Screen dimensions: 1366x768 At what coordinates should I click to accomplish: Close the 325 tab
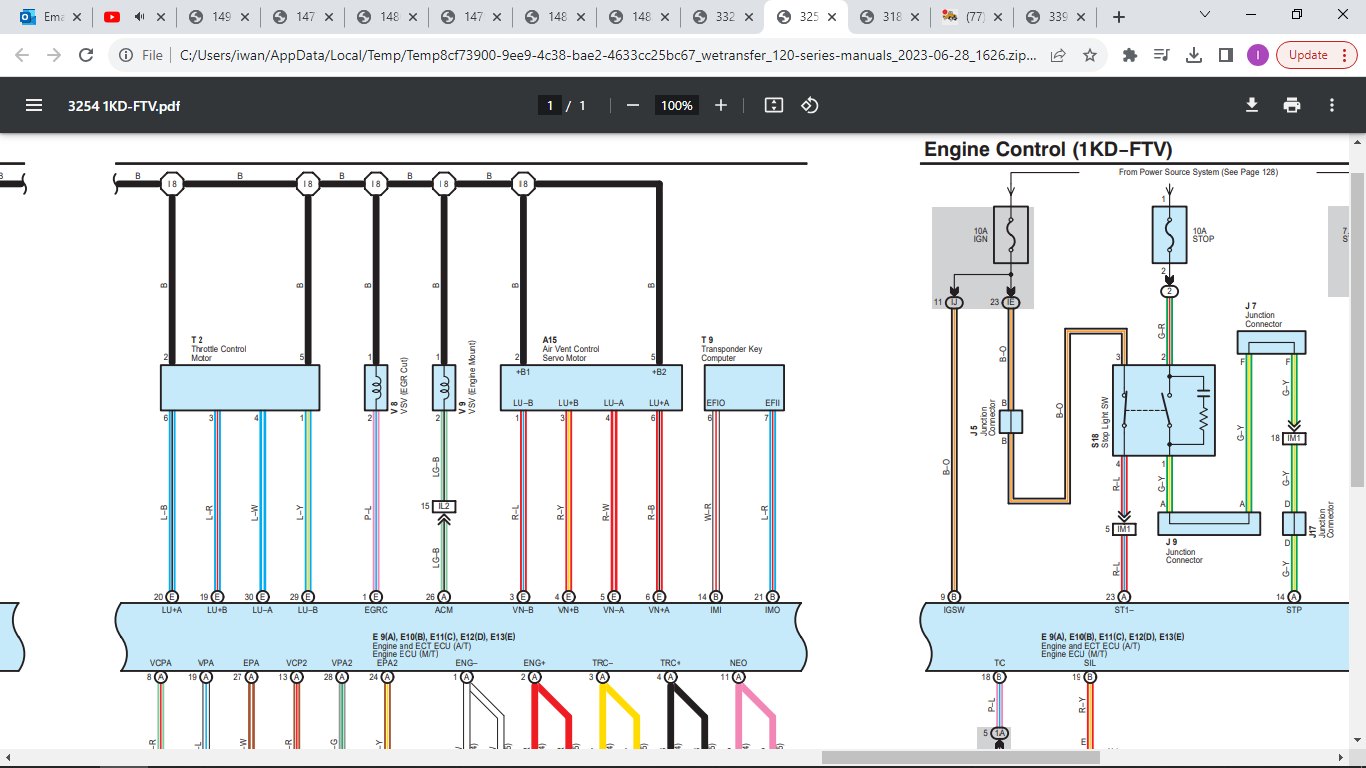pos(833,17)
